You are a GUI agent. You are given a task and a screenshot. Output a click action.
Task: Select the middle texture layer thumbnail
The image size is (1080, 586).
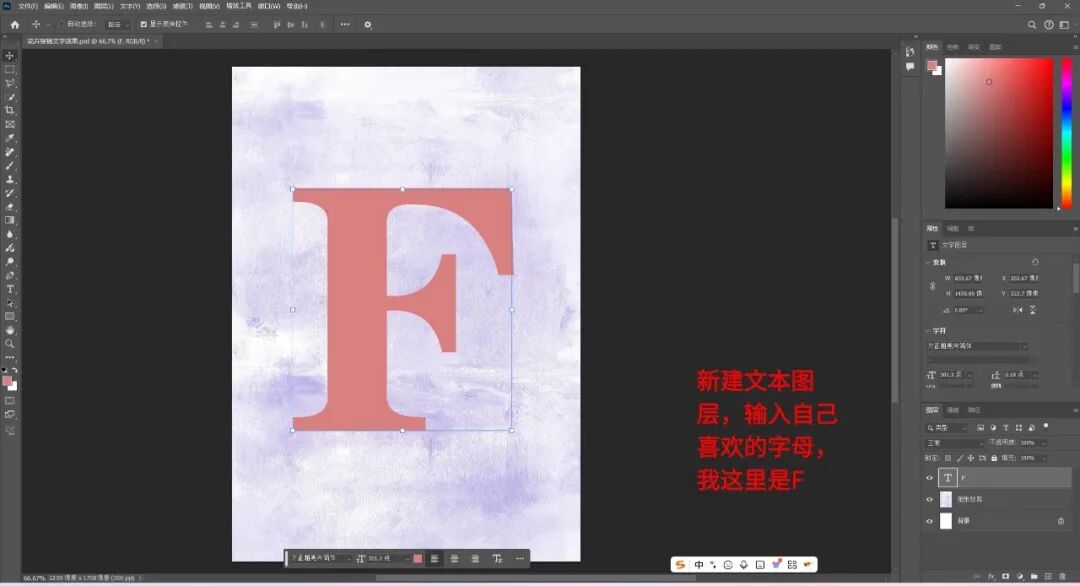(946, 499)
